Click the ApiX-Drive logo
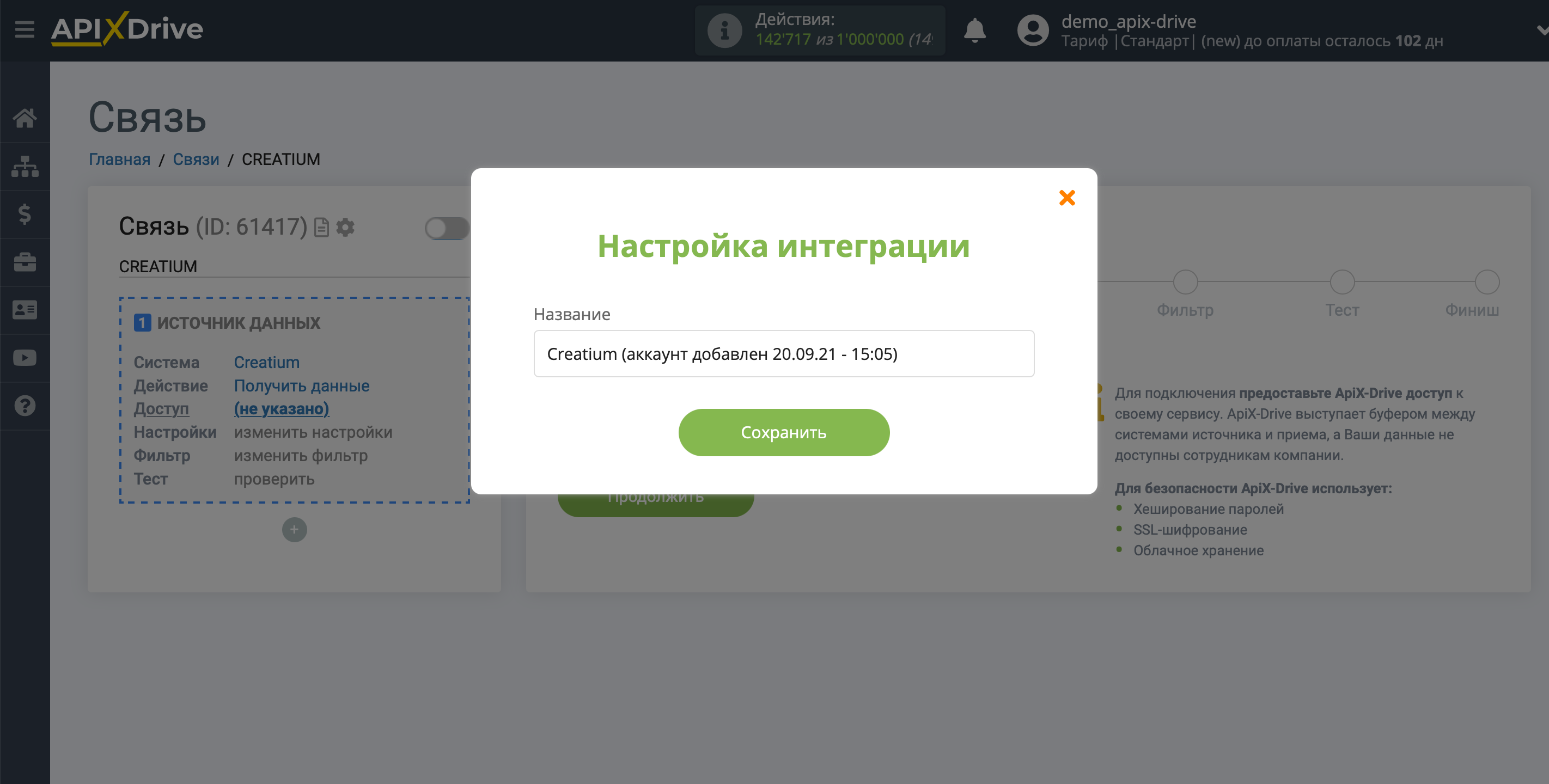 pos(127,29)
